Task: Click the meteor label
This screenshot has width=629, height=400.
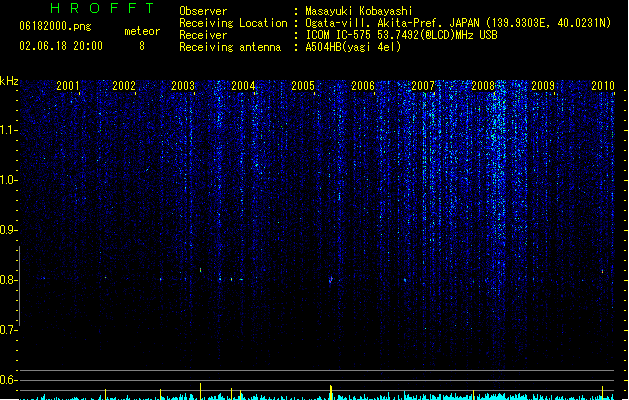Action: (142, 31)
